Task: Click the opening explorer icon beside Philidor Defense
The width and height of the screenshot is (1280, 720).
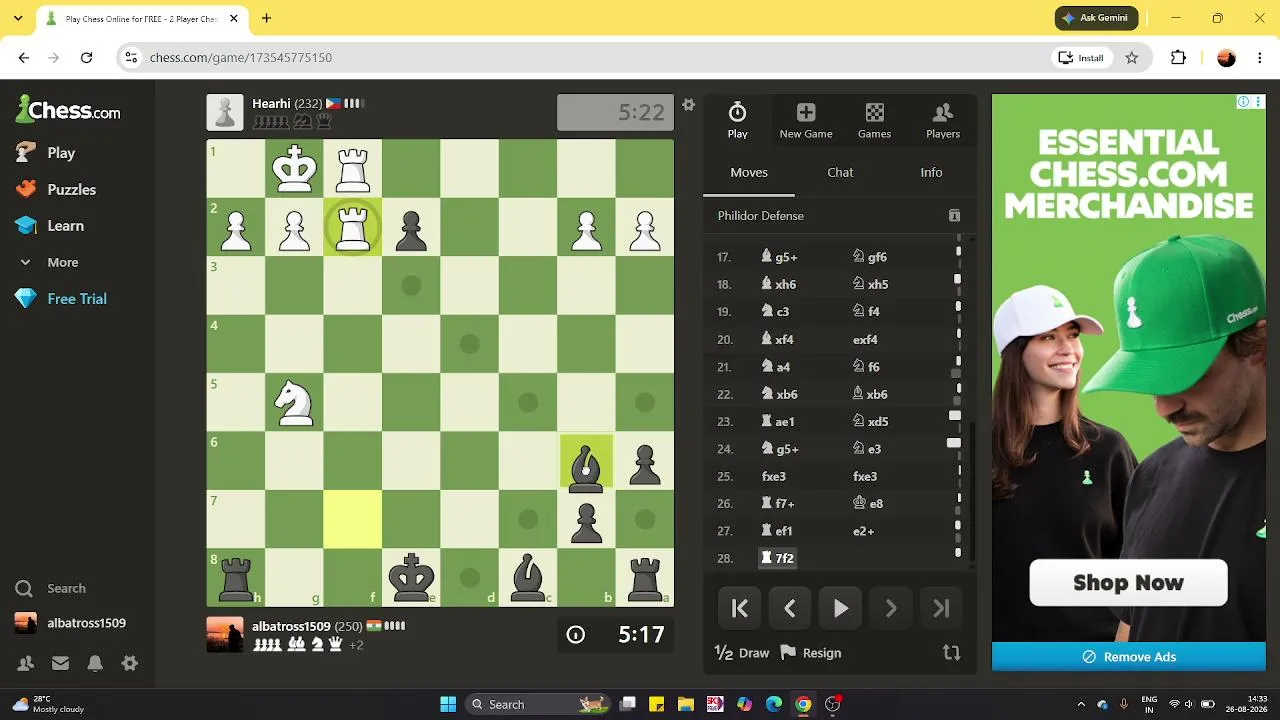Action: (954, 216)
